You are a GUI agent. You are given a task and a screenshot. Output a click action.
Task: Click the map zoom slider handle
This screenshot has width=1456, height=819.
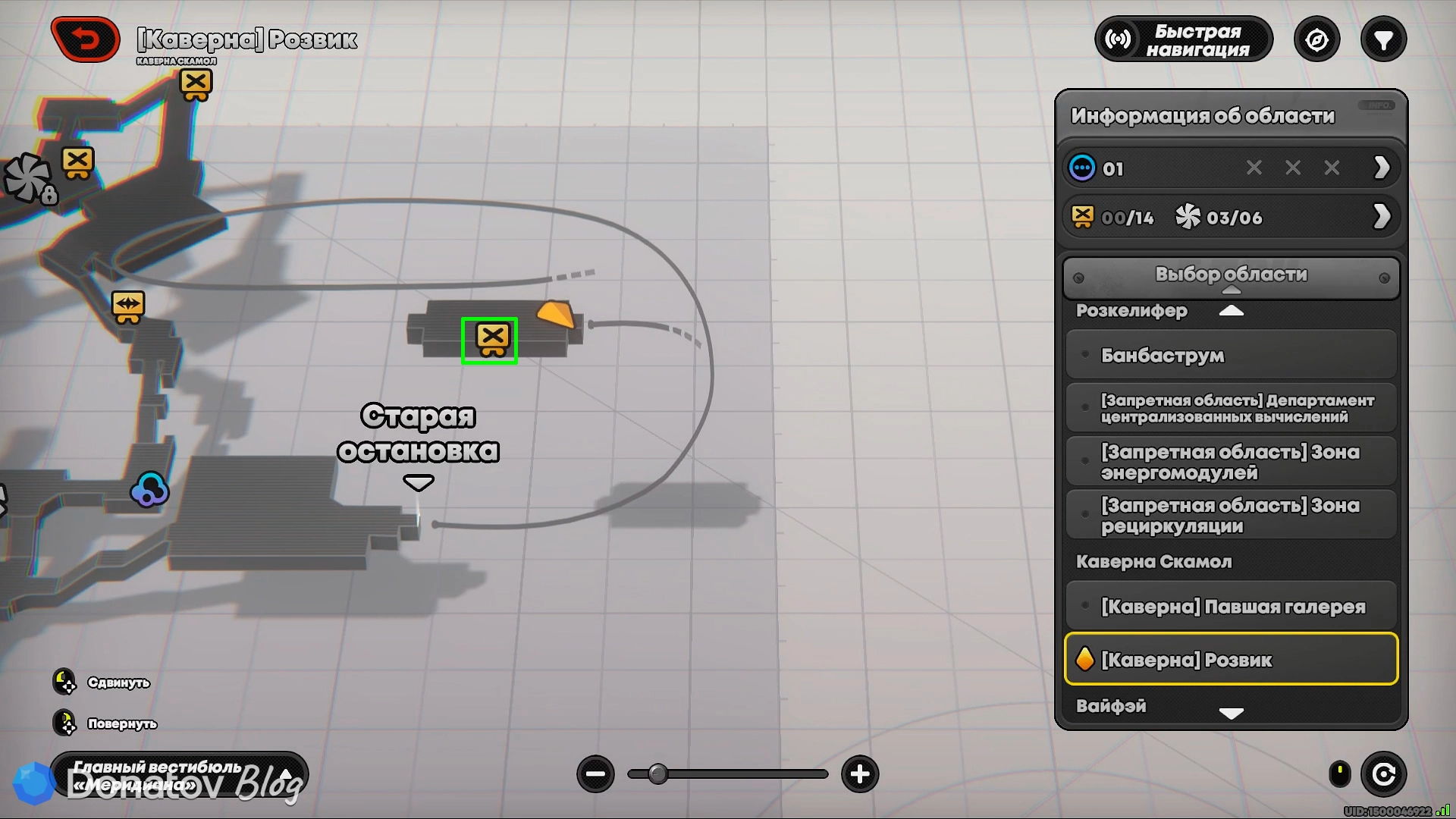coord(658,774)
